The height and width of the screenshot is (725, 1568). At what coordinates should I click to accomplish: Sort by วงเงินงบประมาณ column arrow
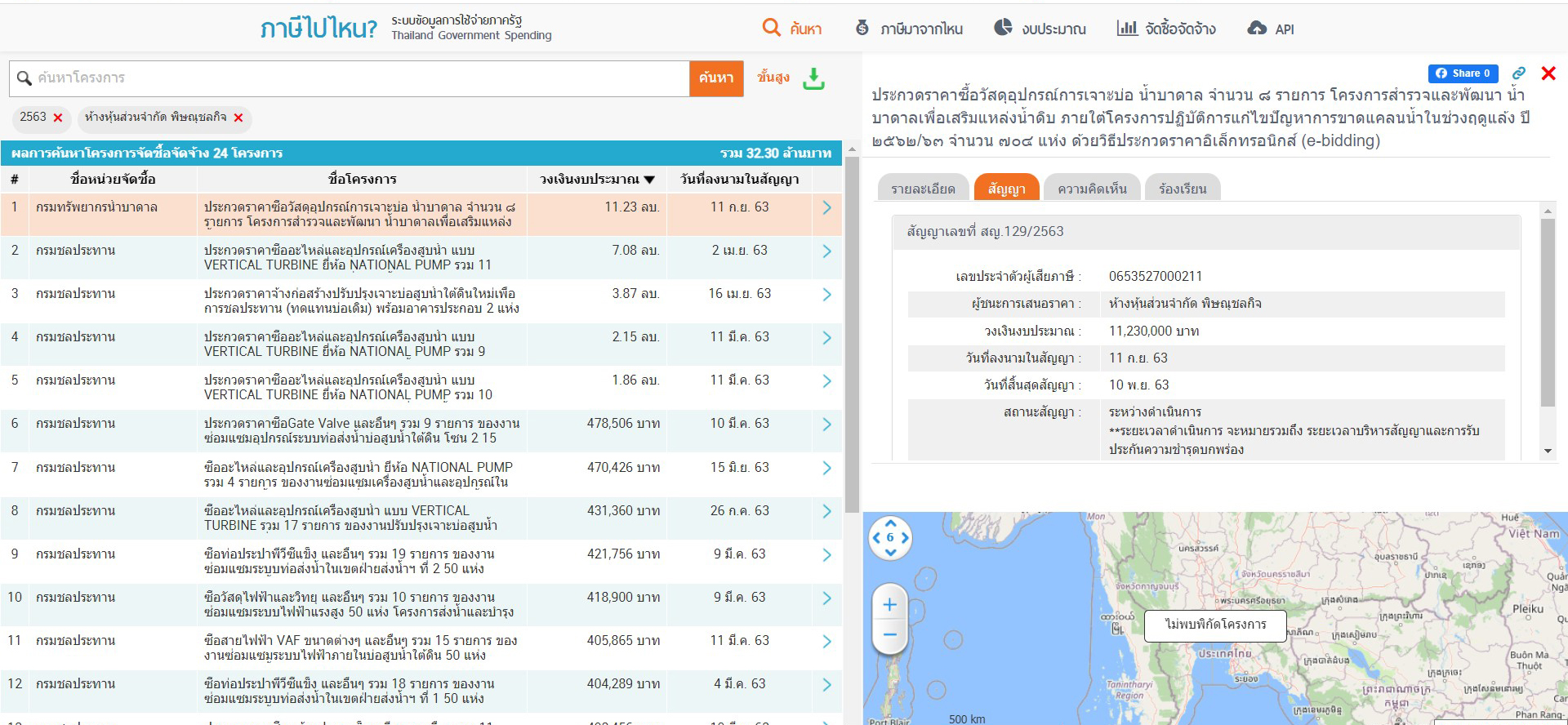(649, 180)
